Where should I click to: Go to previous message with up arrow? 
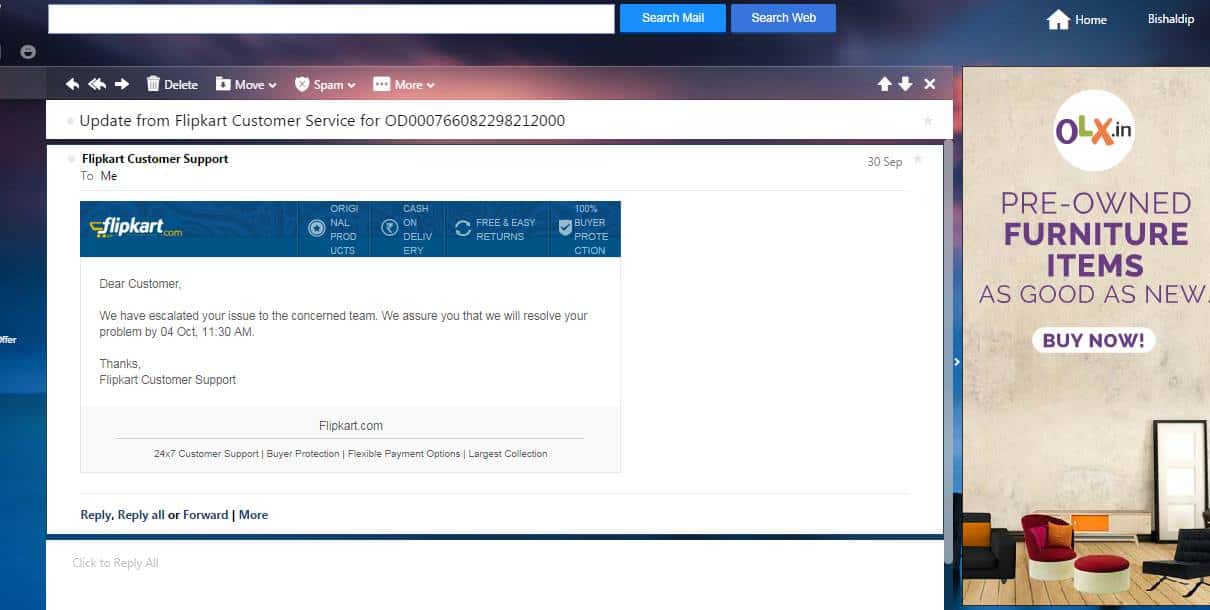point(884,84)
